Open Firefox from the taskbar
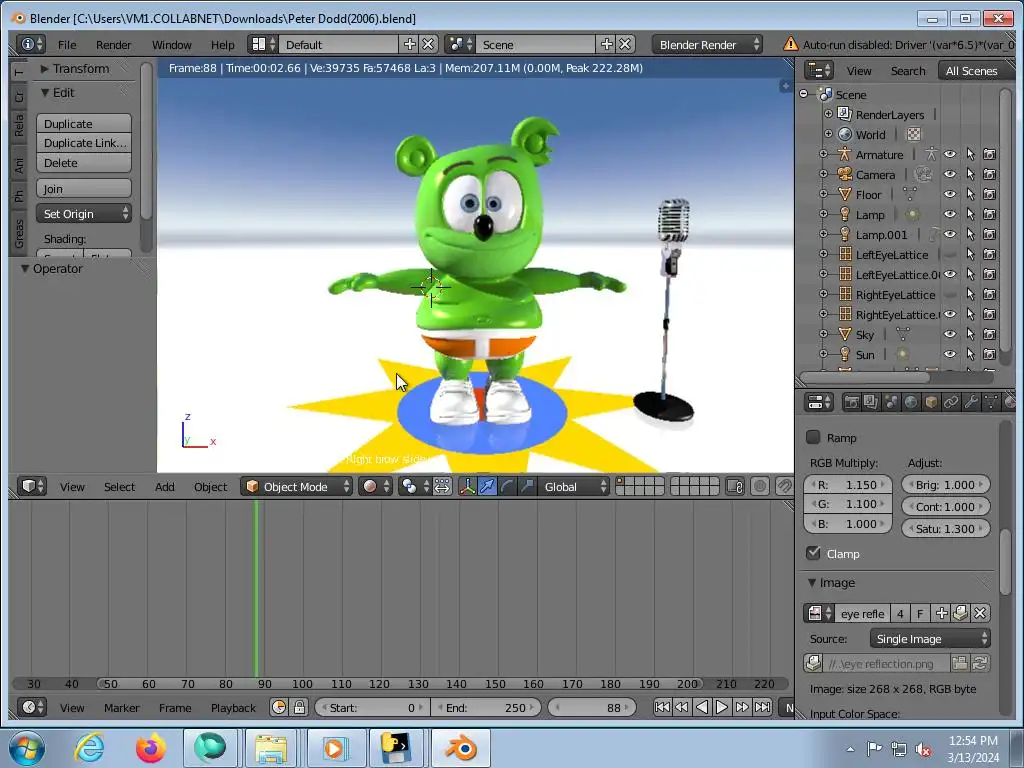The image size is (1024, 768). coord(151,748)
